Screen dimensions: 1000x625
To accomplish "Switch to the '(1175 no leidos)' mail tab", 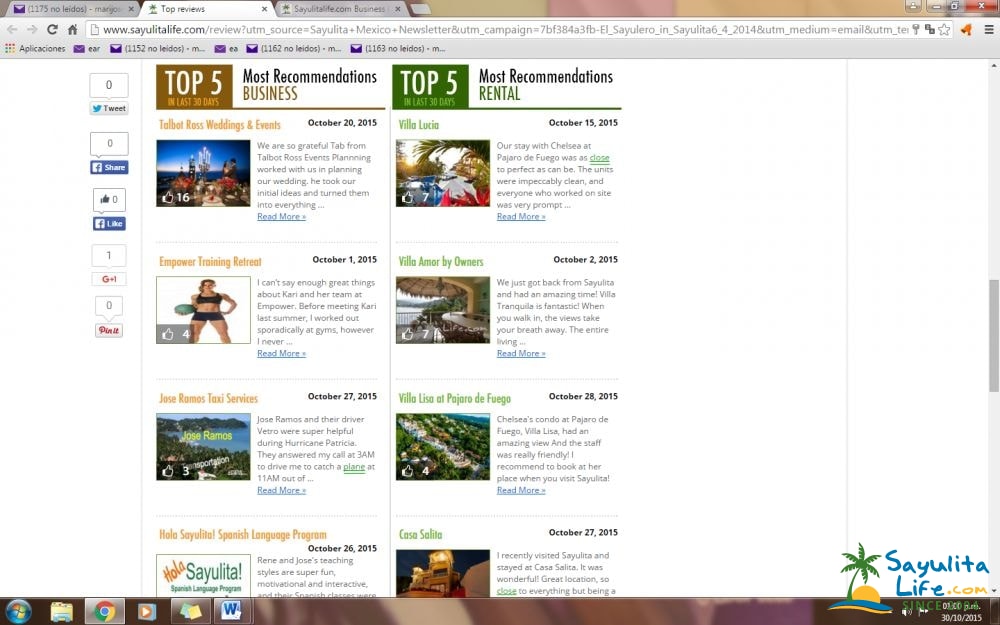I will click(x=73, y=9).
